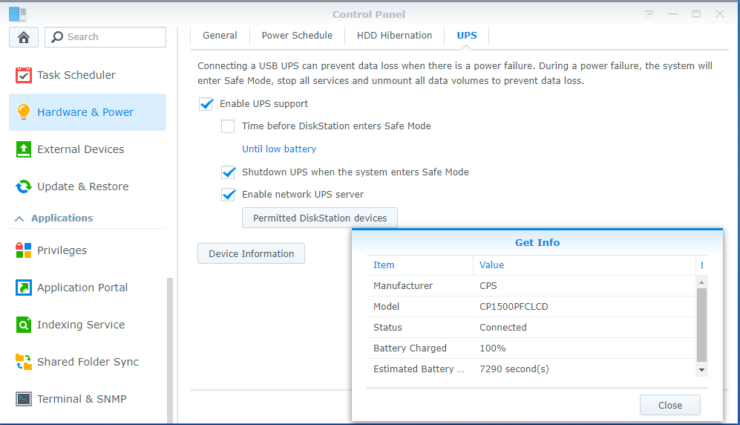740x425 pixels.
Task: Click the sidebar Search field
Action: pos(105,37)
